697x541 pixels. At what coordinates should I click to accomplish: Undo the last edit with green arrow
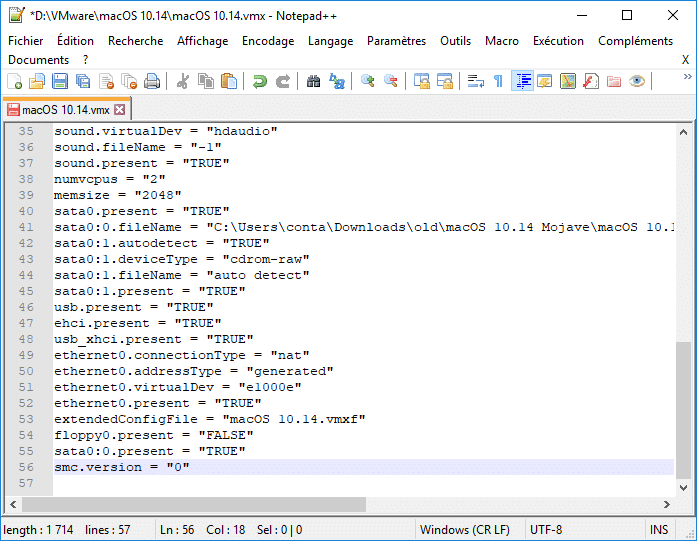260,81
